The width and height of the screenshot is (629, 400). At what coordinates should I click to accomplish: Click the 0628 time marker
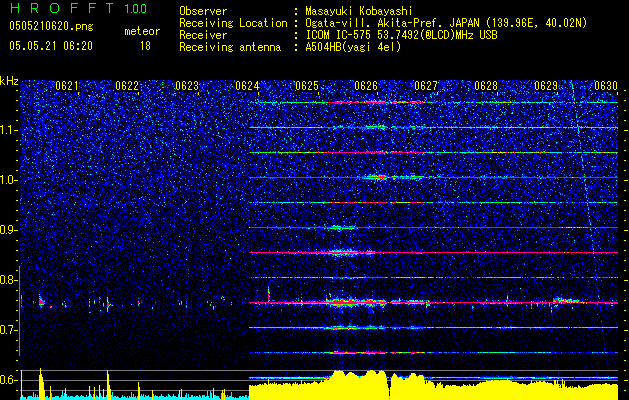tap(486, 86)
